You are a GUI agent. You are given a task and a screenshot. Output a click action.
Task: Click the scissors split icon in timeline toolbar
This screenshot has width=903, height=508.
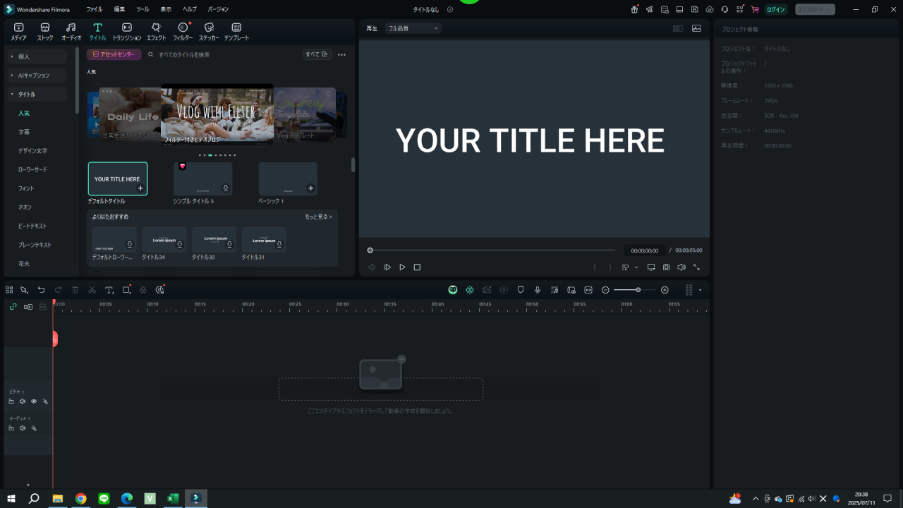[x=92, y=290]
